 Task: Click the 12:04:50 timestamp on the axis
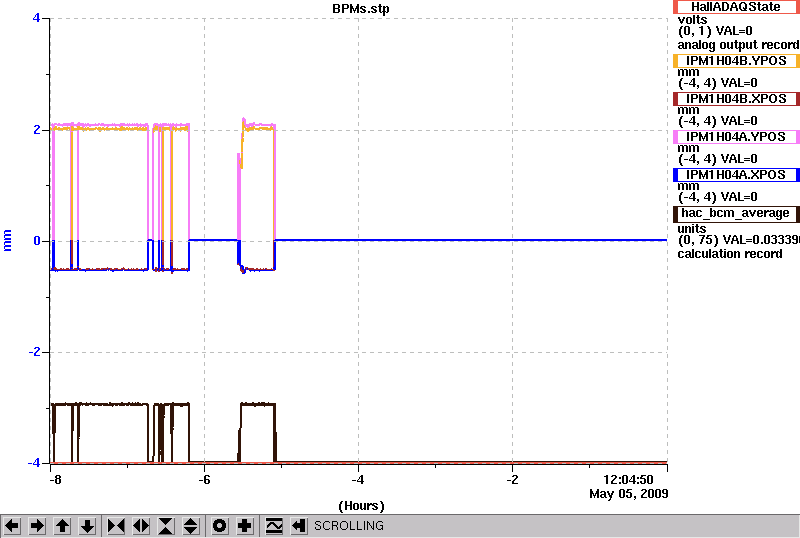(628, 480)
